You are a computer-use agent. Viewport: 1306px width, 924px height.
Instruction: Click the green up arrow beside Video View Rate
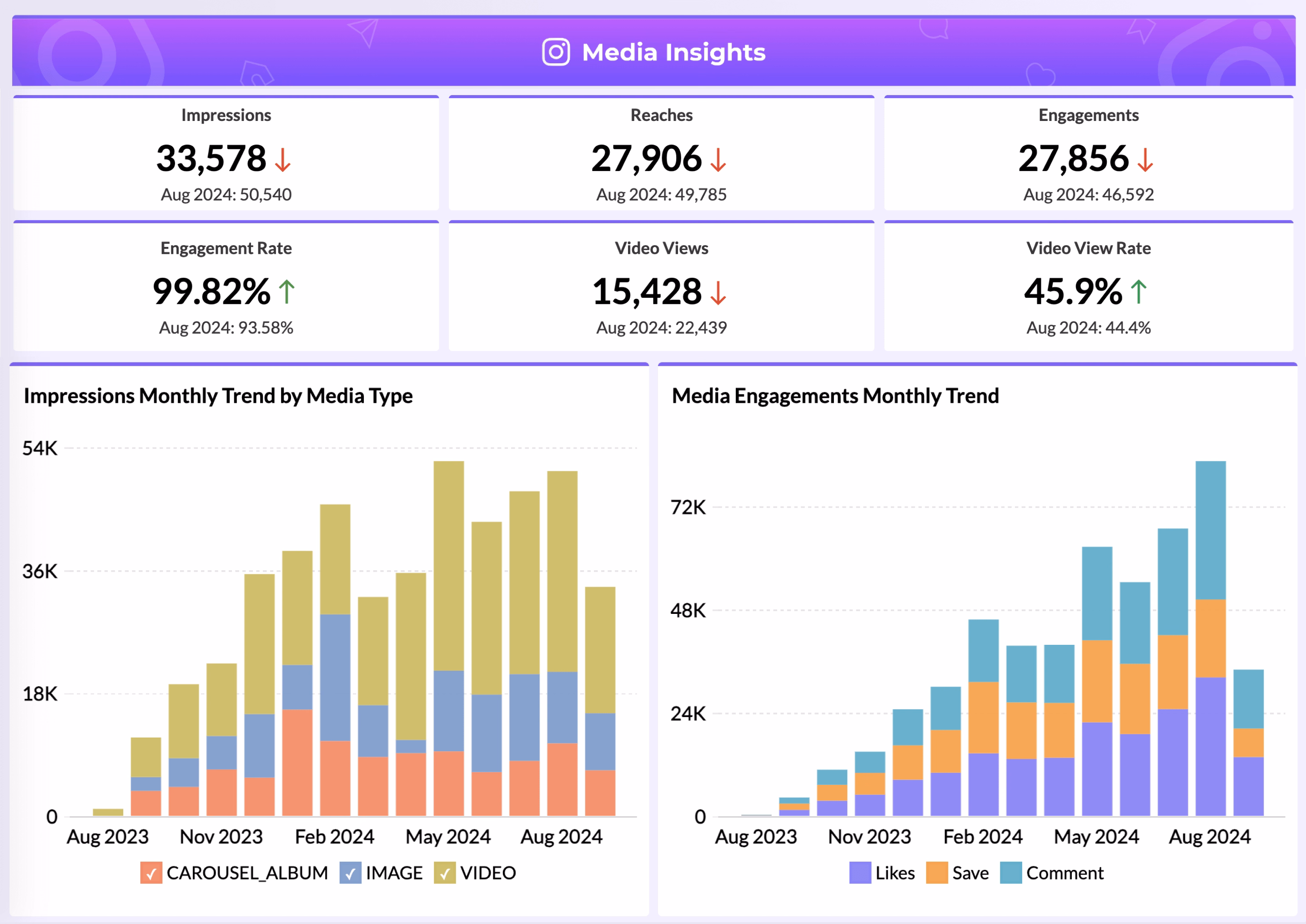[1138, 292]
